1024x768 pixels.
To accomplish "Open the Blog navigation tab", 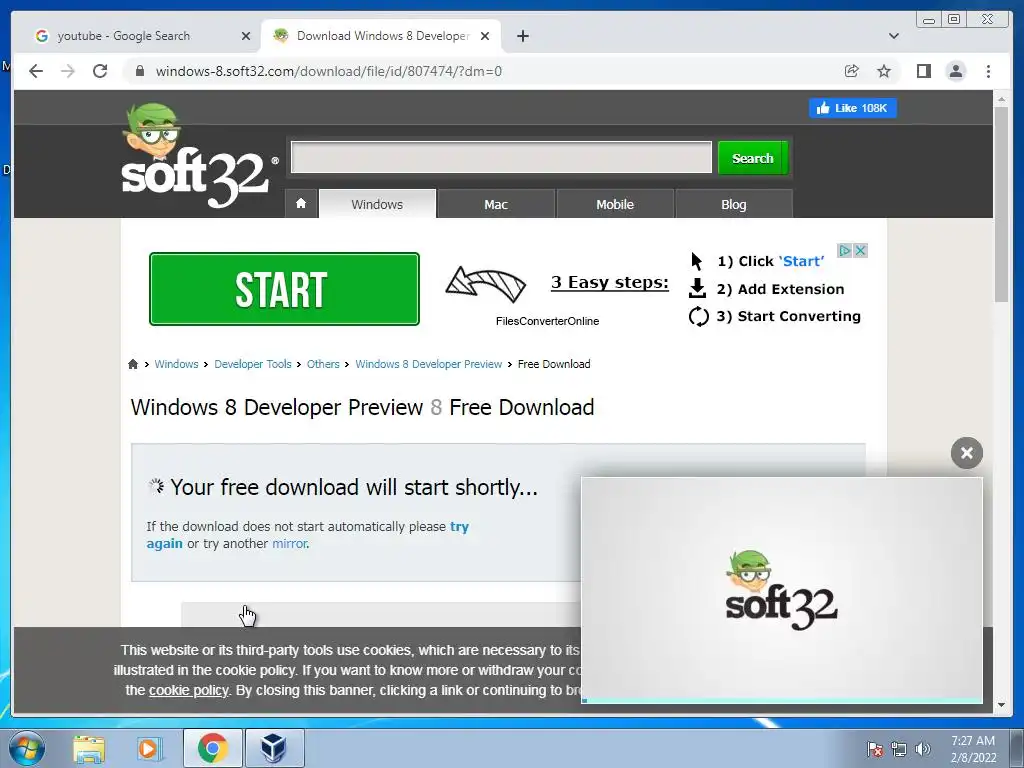I will 733,204.
